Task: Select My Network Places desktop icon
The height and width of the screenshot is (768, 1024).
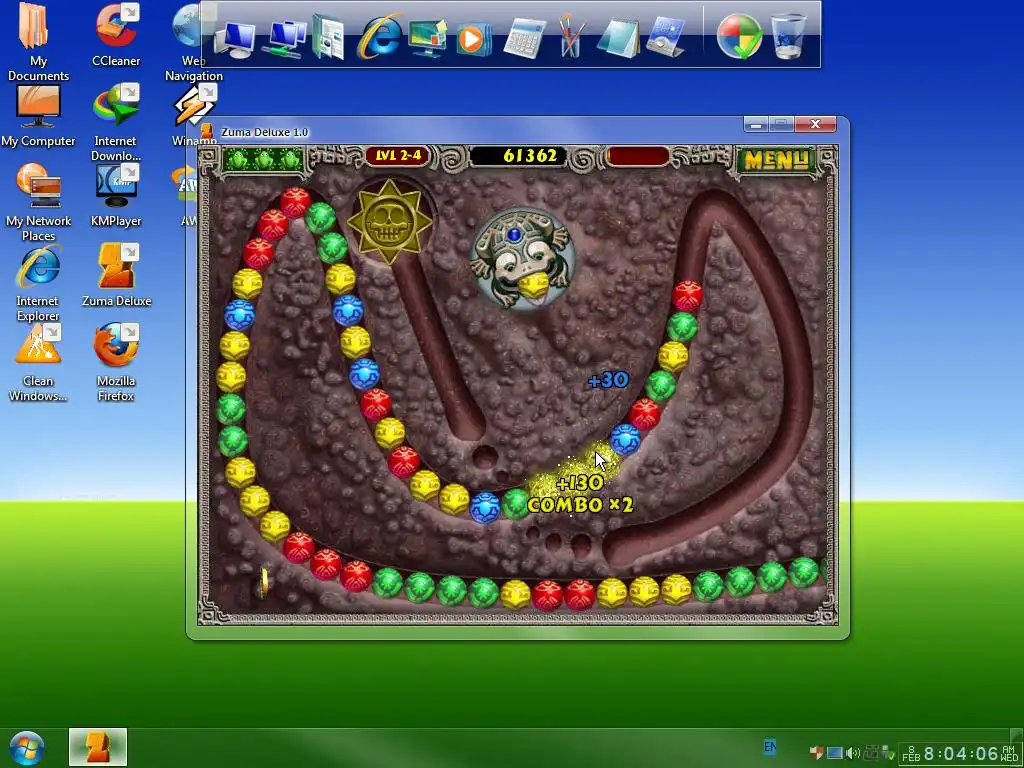Action: click(x=38, y=202)
